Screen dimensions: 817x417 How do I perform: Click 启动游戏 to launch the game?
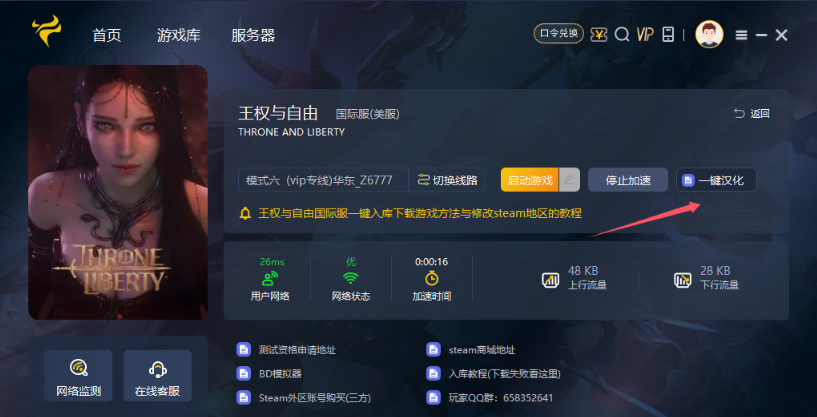530,180
